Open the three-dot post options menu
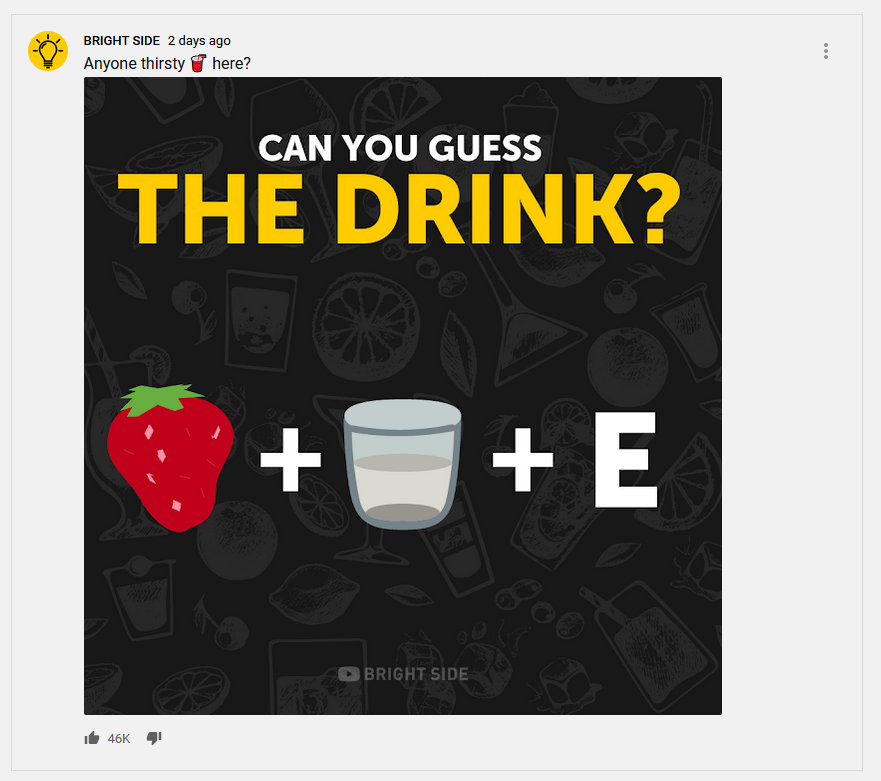Screen dimensions: 881x781 pos(825,51)
